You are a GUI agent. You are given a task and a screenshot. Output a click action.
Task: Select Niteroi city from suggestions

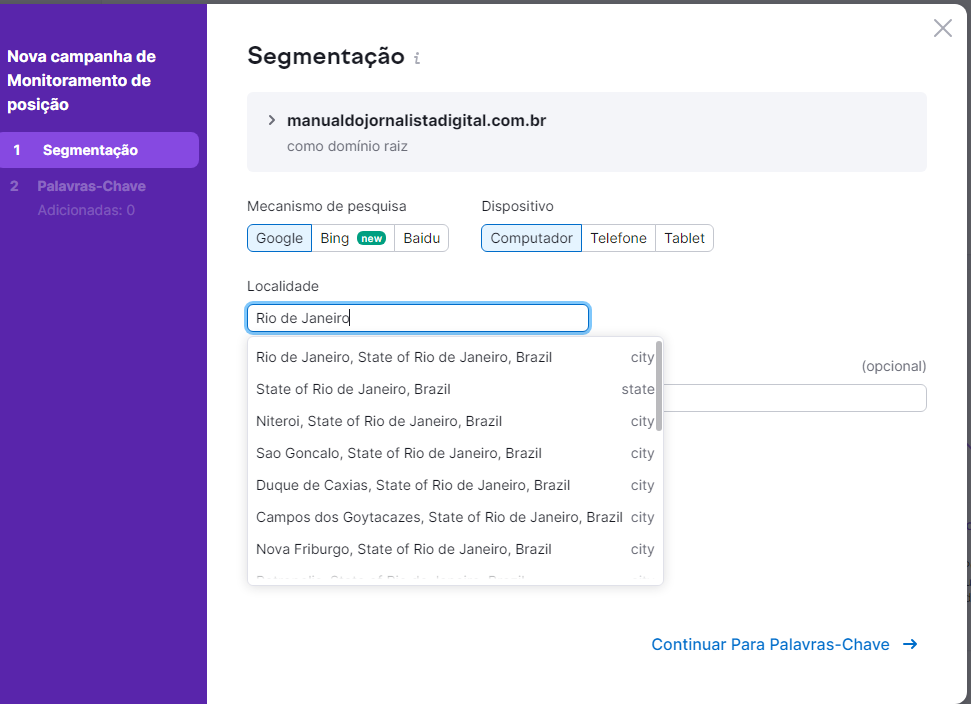[x=379, y=421]
